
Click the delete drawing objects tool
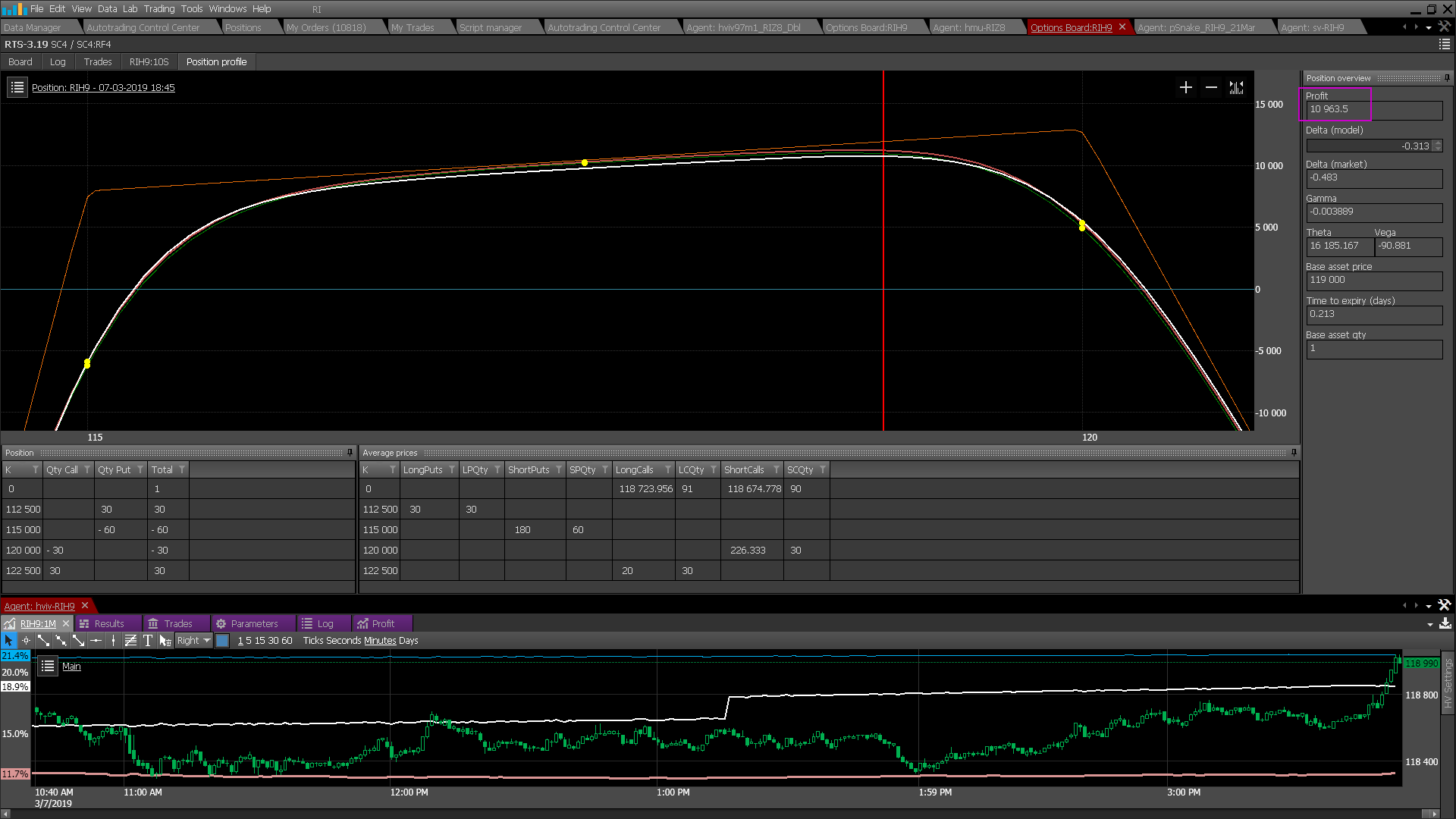(165, 641)
